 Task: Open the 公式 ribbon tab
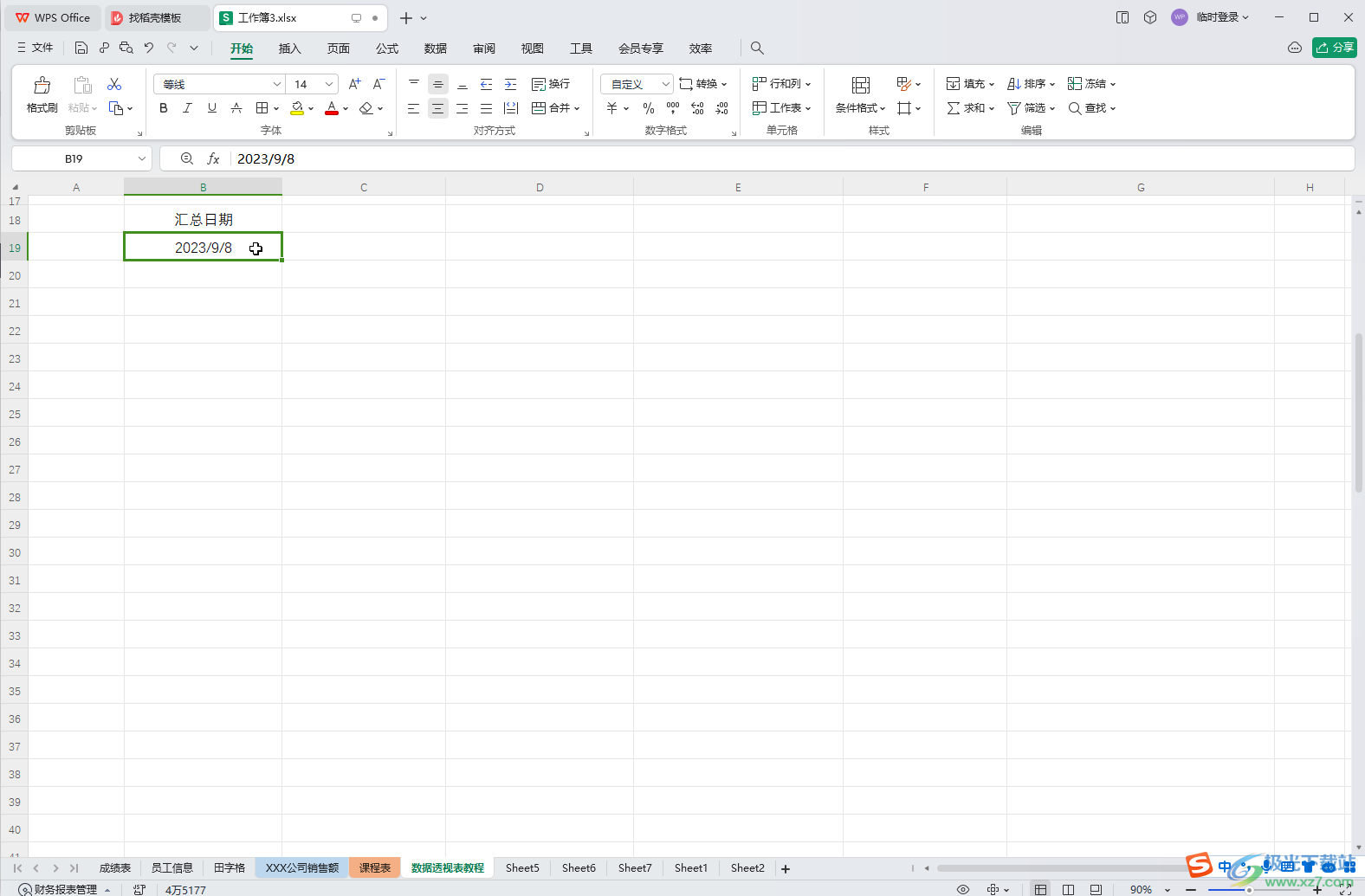pyautogui.click(x=387, y=48)
